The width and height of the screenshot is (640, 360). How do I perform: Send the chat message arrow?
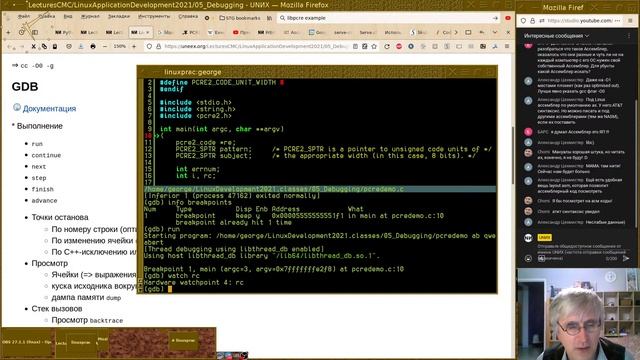[626, 258]
